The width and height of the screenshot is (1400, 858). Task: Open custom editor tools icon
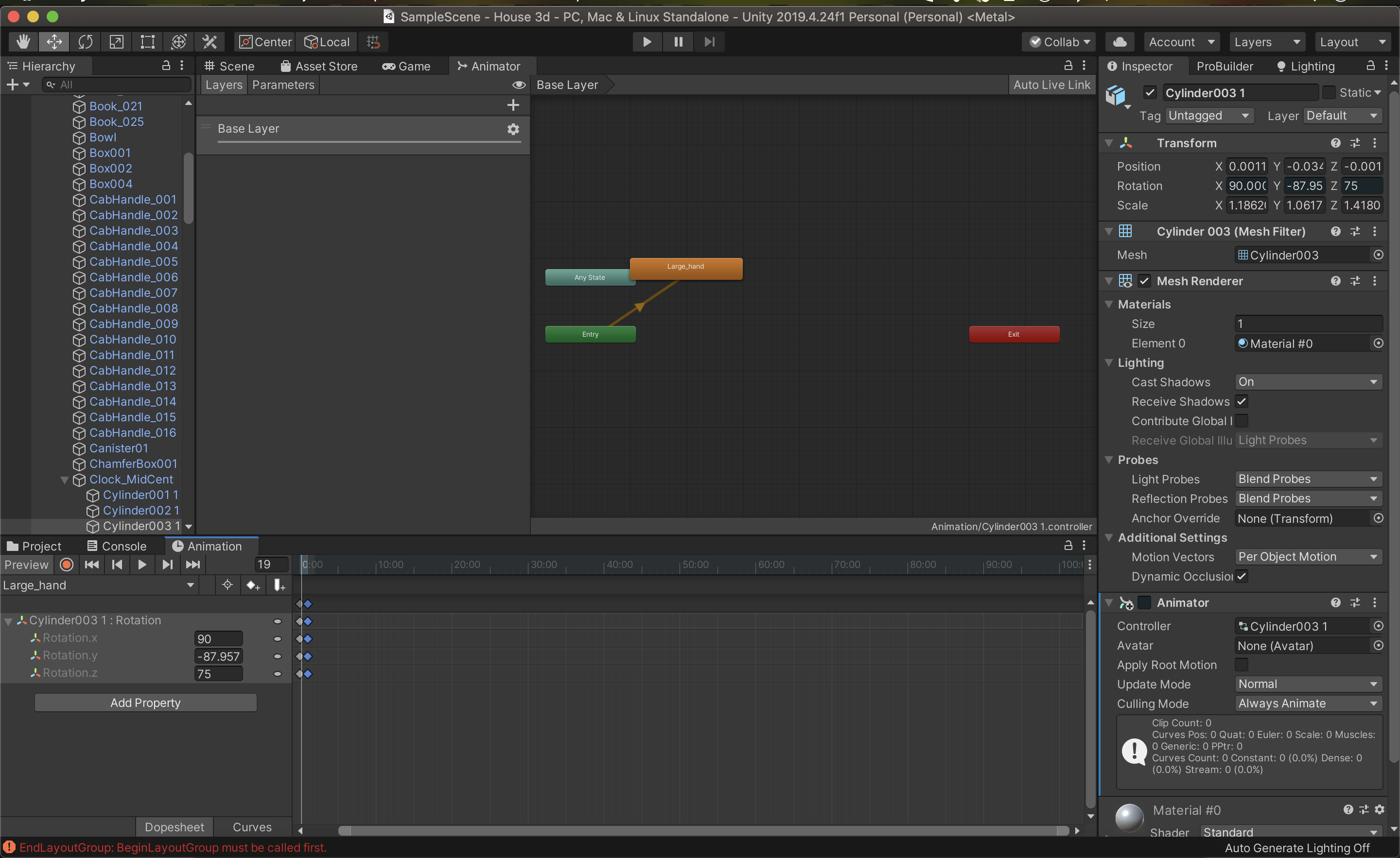click(x=210, y=41)
